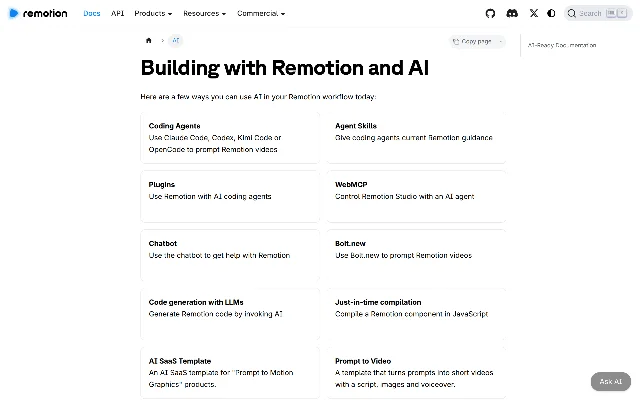640x400 pixels.
Task: Click the Search field
Action: coord(598,13)
